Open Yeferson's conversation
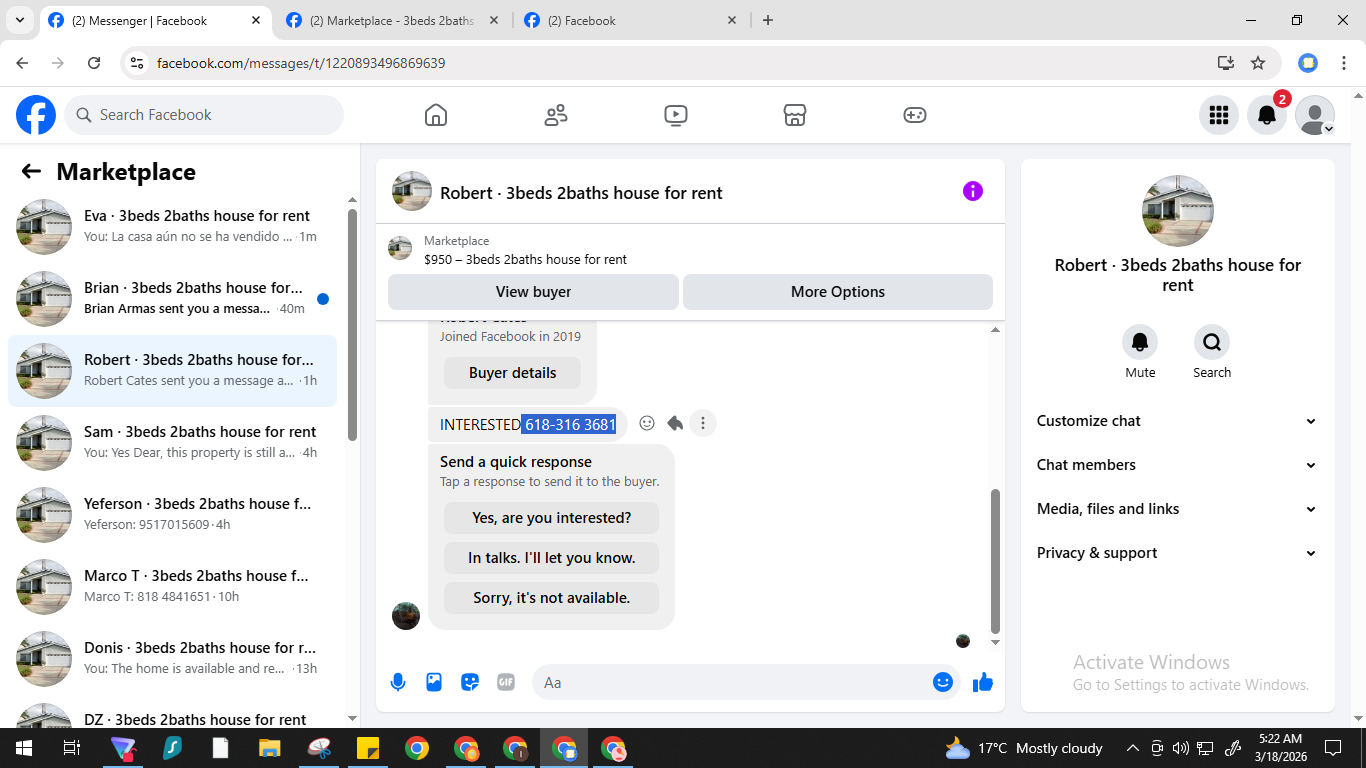This screenshot has height=768, width=1366. click(173, 515)
